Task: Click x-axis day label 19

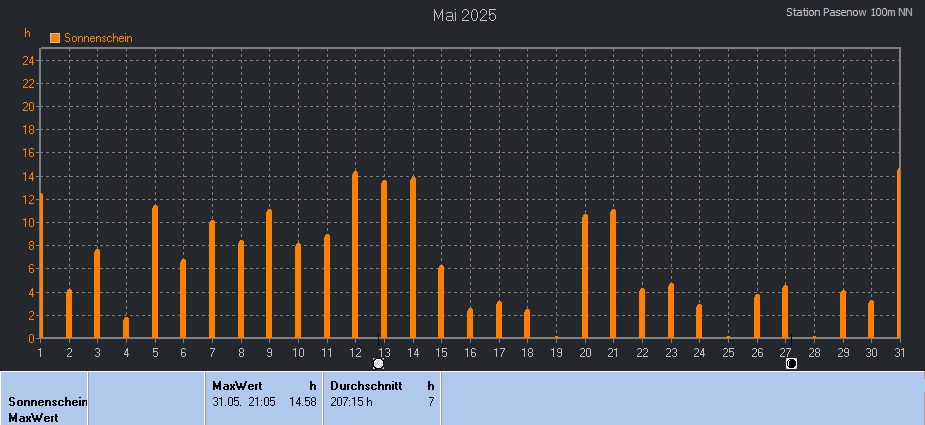Action: coord(556,352)
